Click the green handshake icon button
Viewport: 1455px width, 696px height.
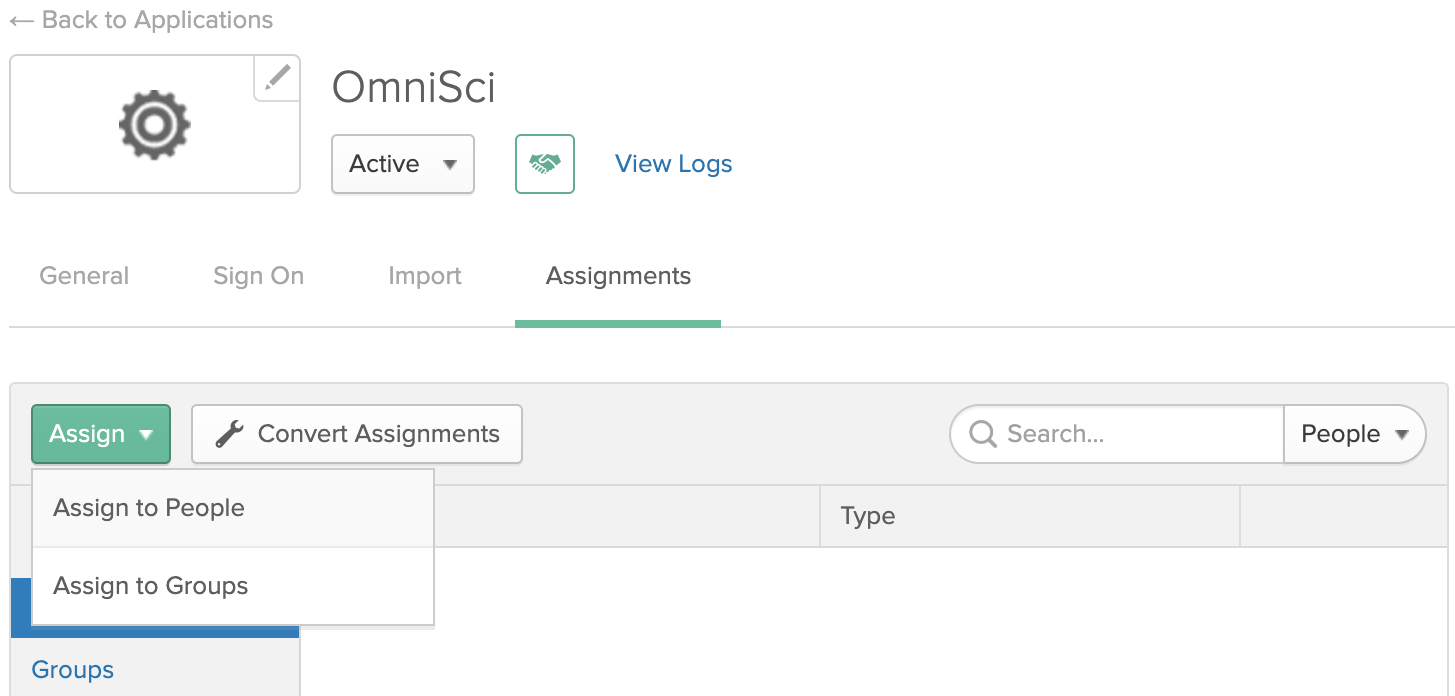[x=545, y=164]
